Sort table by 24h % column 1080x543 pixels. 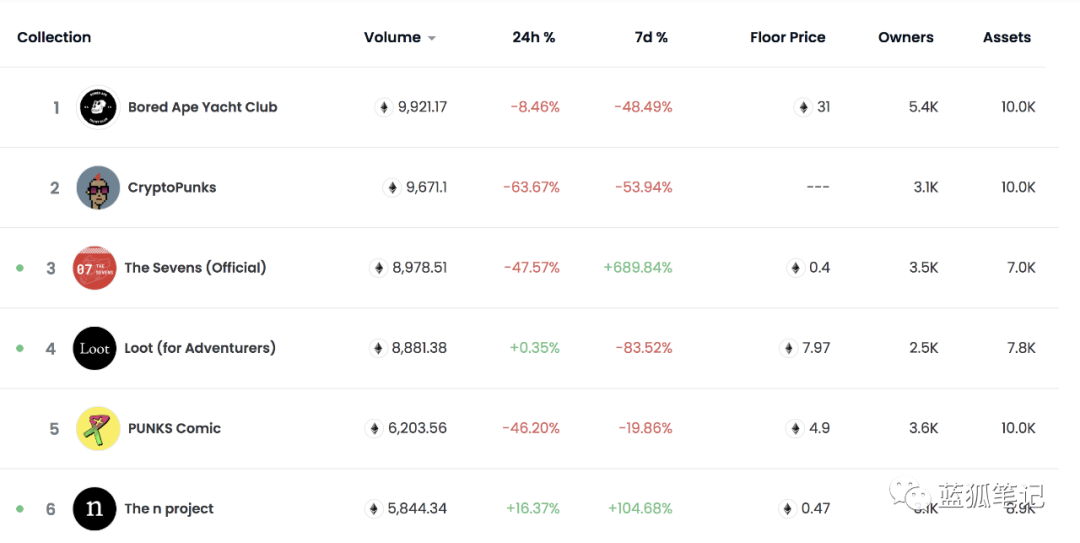533,37
